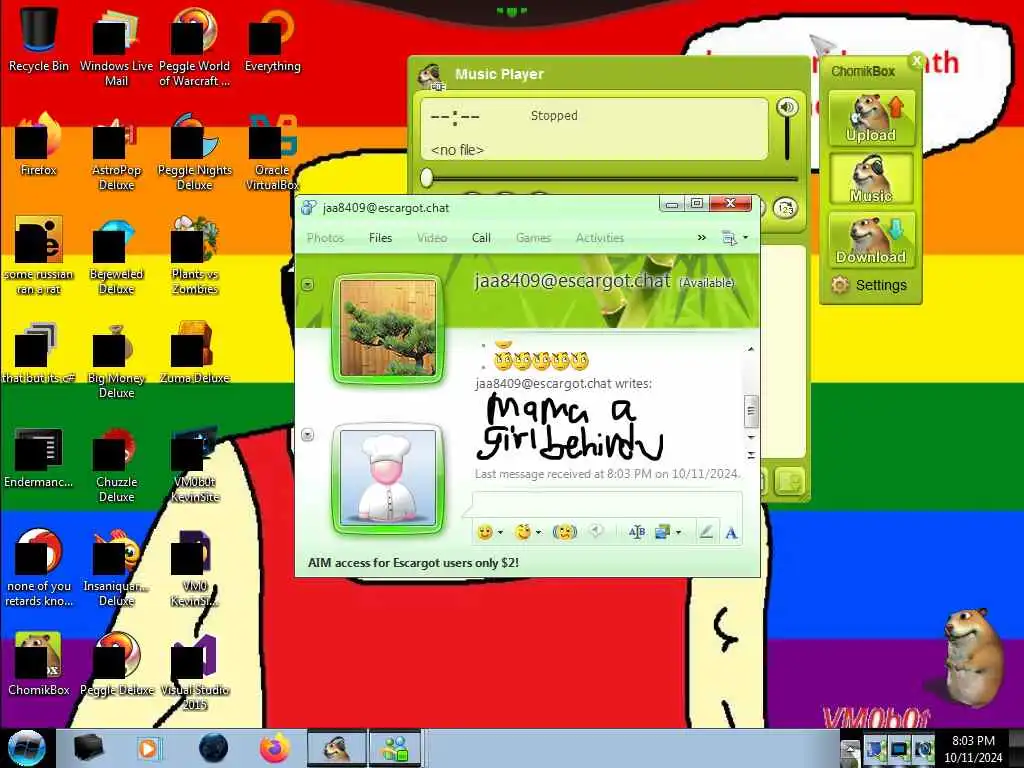Click the message input field
Image resolution: width=1024 pixels, height=768 pixels.
point(607,505)
